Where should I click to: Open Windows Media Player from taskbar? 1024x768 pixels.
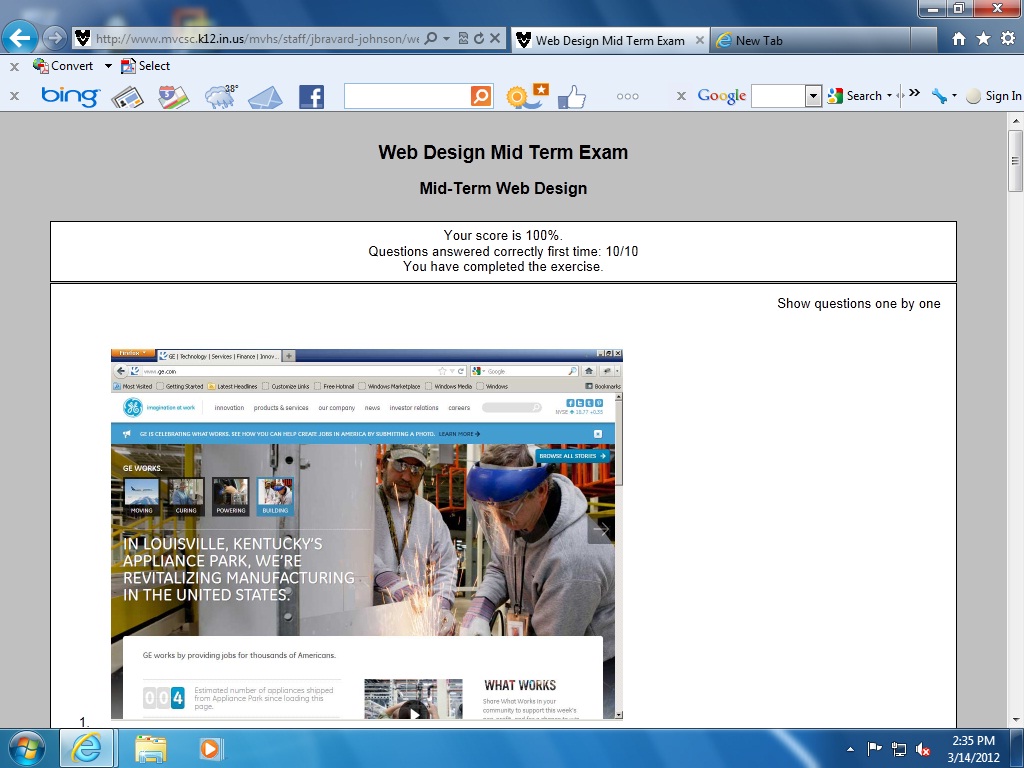coord(211,748)
